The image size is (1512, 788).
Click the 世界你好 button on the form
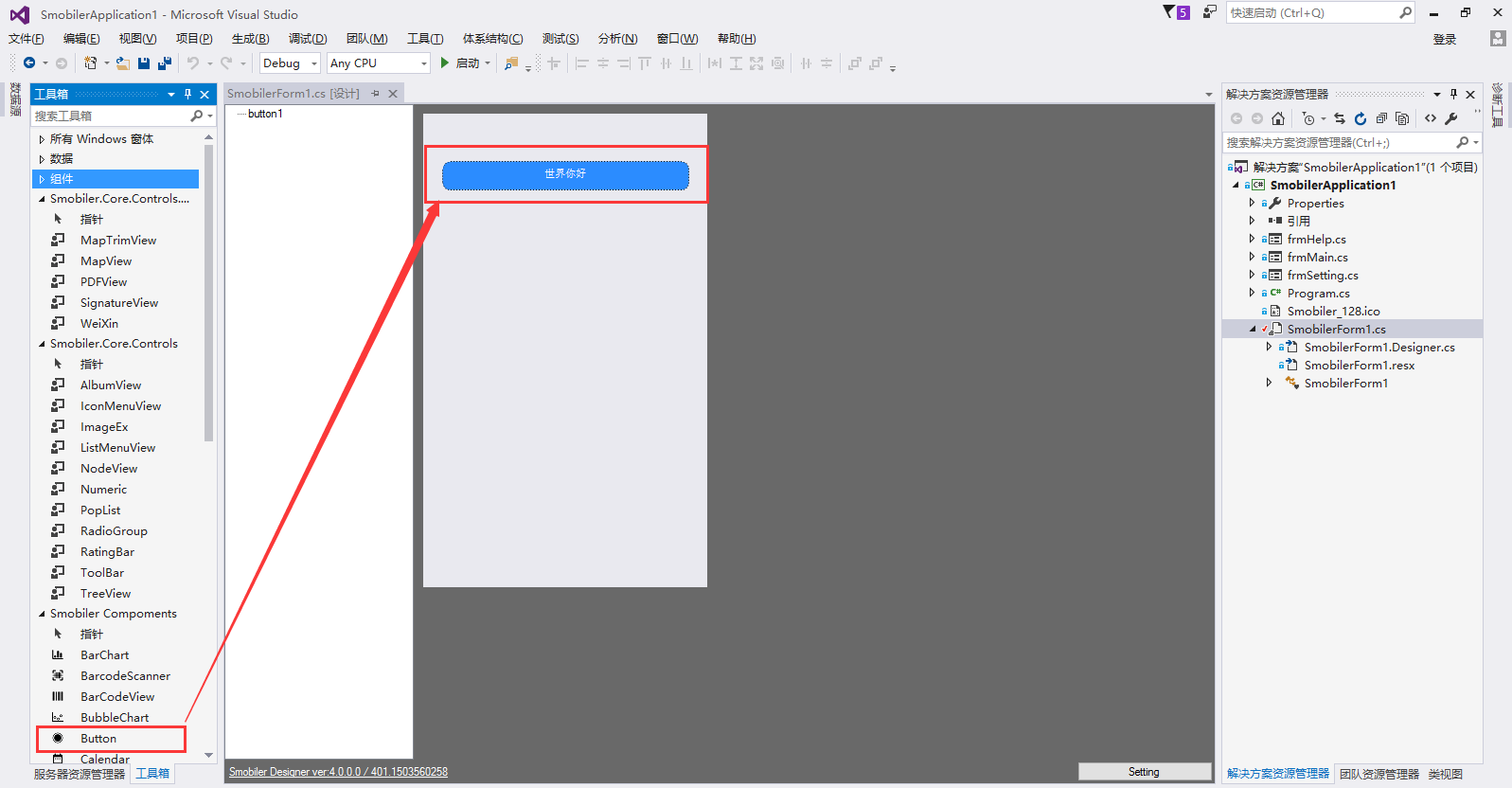(x=565, y=174)
